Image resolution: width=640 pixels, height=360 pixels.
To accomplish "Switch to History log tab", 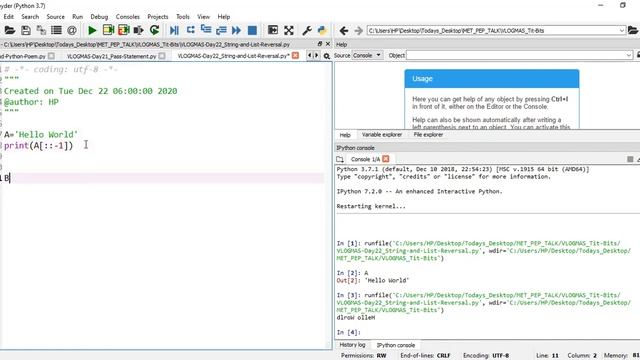I will click(x=352, y=345).
